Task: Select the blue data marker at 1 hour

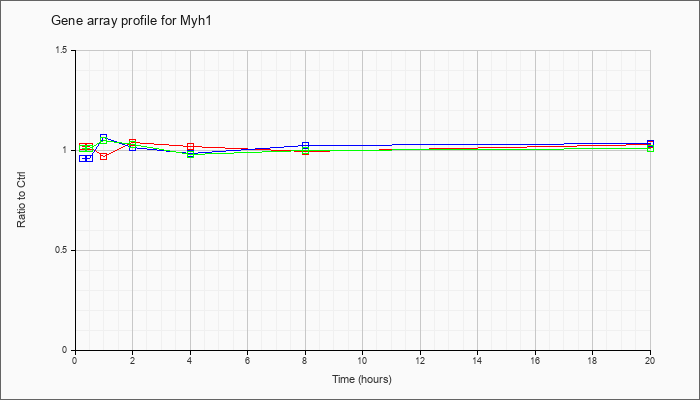Action: click(x=103, y=138)
